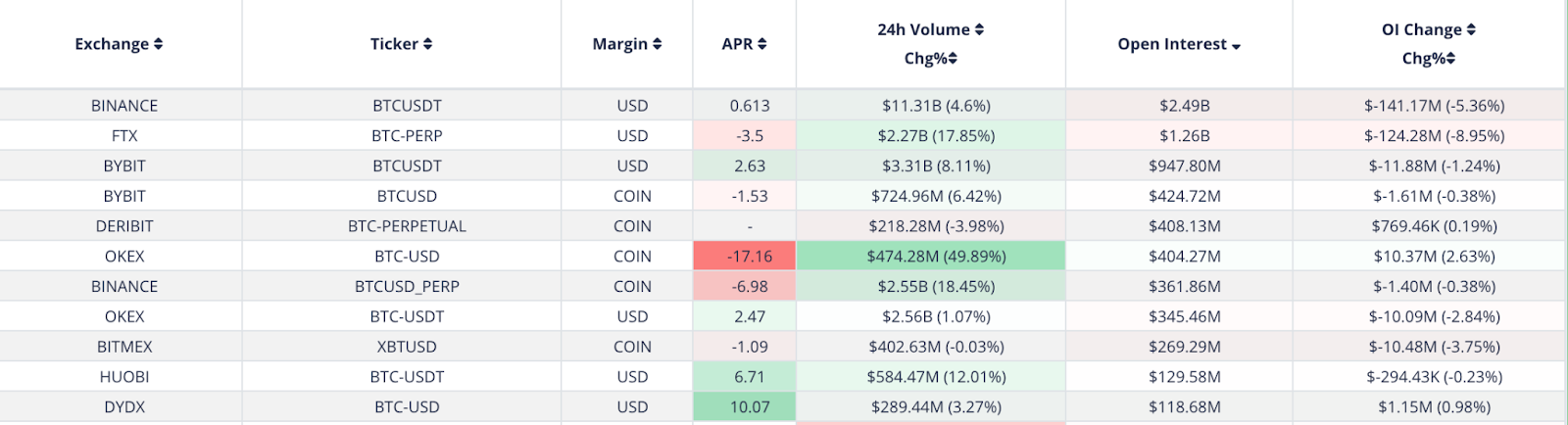Sort by Margin using its sort arrows
Viewport: 1568px width, 425px height.
(657, 44)
